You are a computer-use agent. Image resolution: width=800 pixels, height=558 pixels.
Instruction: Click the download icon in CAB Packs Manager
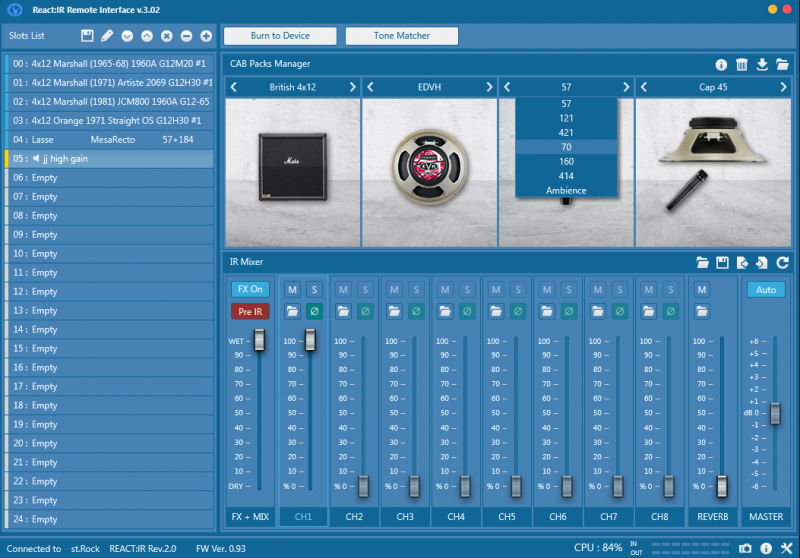[762, 64]
